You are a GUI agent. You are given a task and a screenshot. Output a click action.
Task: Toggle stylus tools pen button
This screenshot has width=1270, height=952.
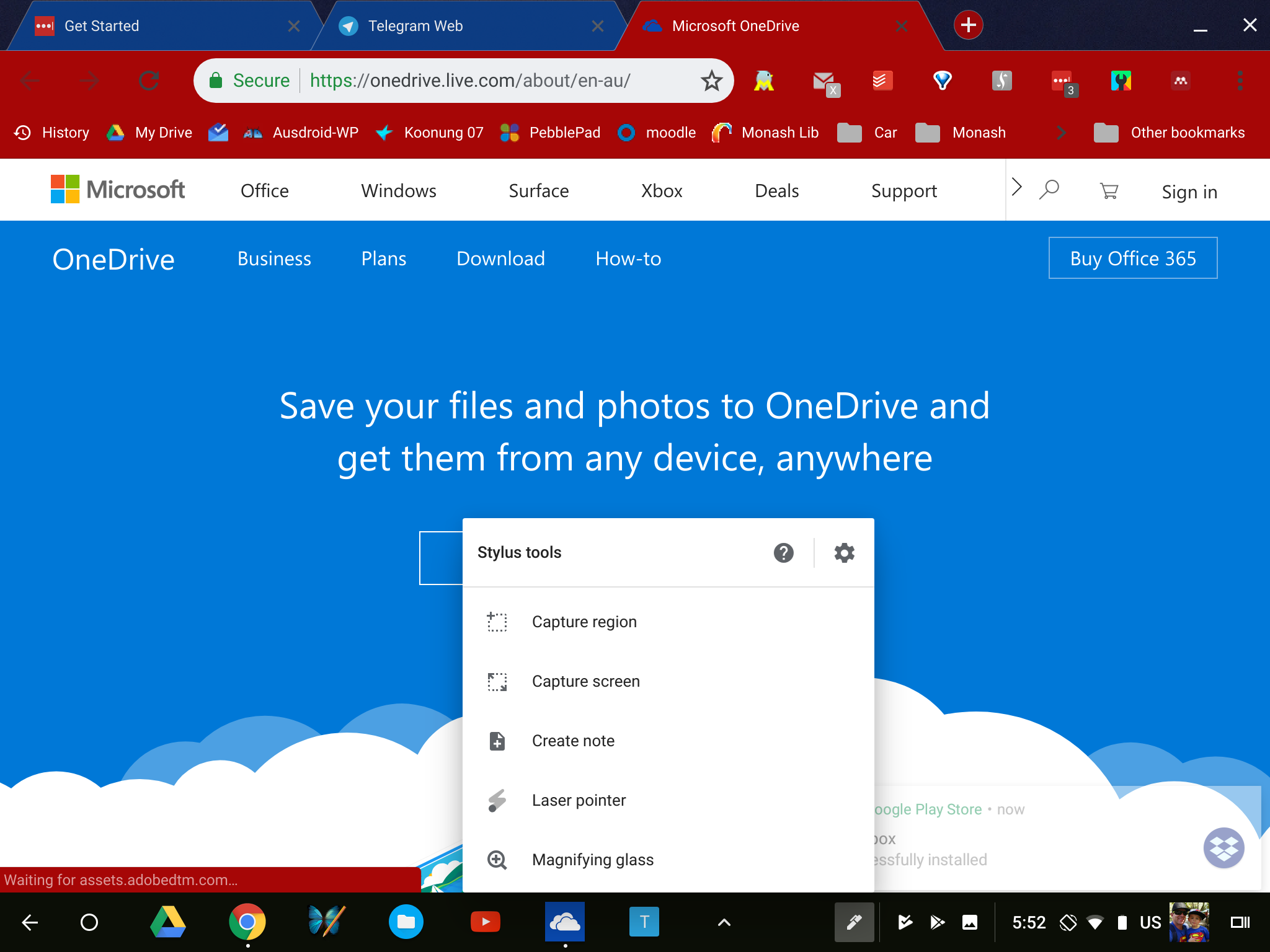(854, 922)
